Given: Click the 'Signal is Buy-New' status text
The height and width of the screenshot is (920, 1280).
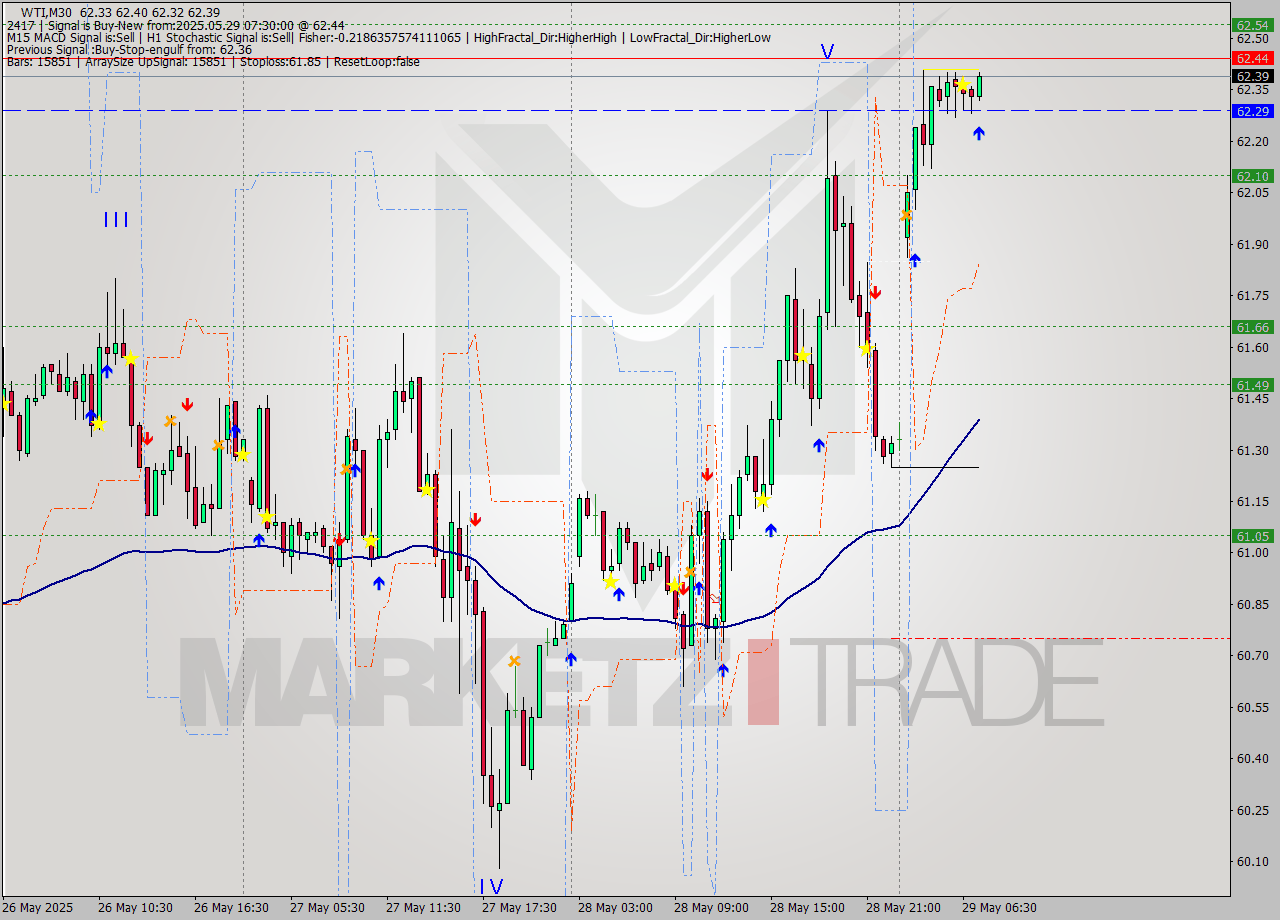Looking at the screenshot, I should [90, 22].
